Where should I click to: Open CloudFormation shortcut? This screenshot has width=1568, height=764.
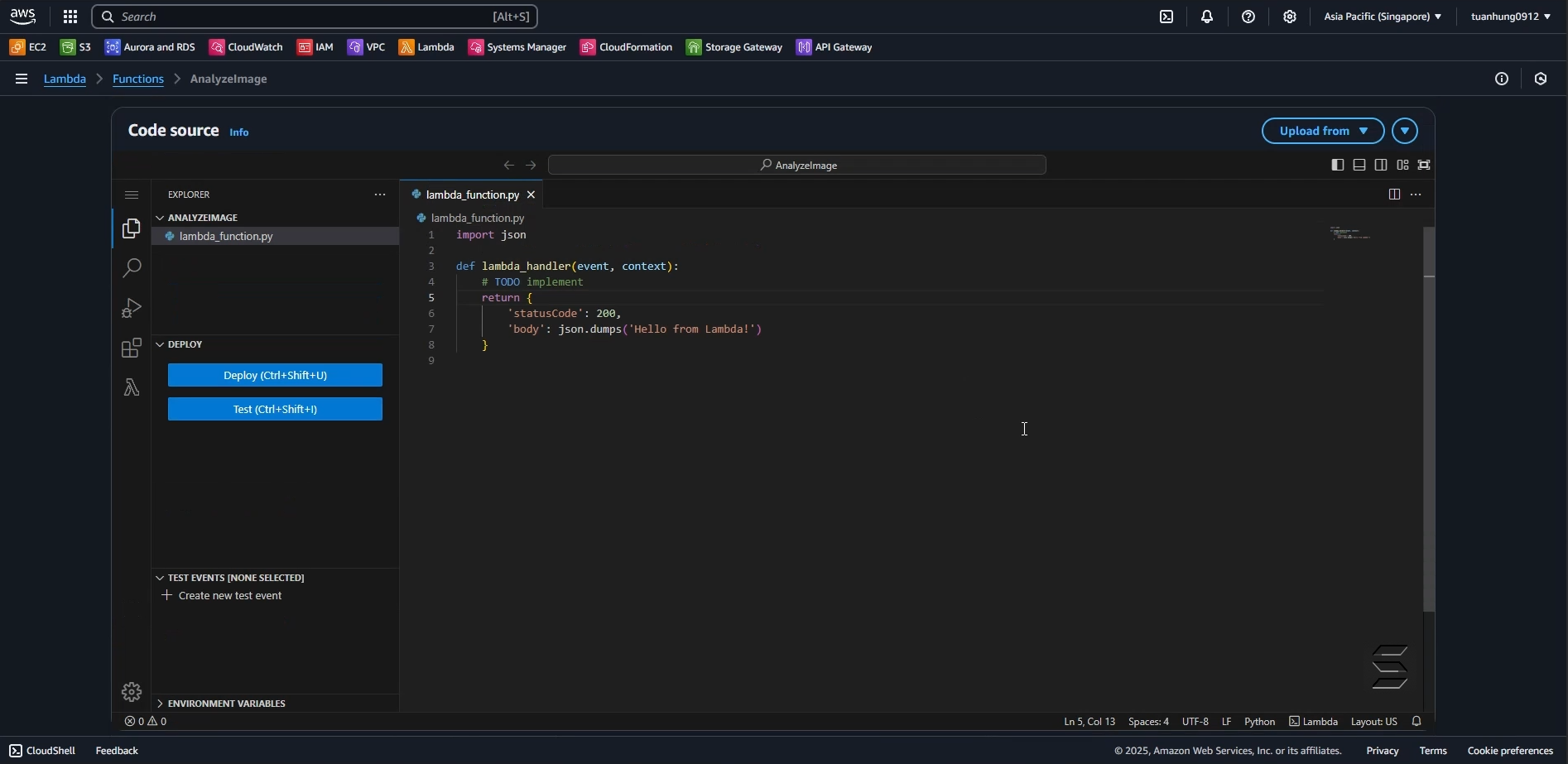[x=627, y=47]
